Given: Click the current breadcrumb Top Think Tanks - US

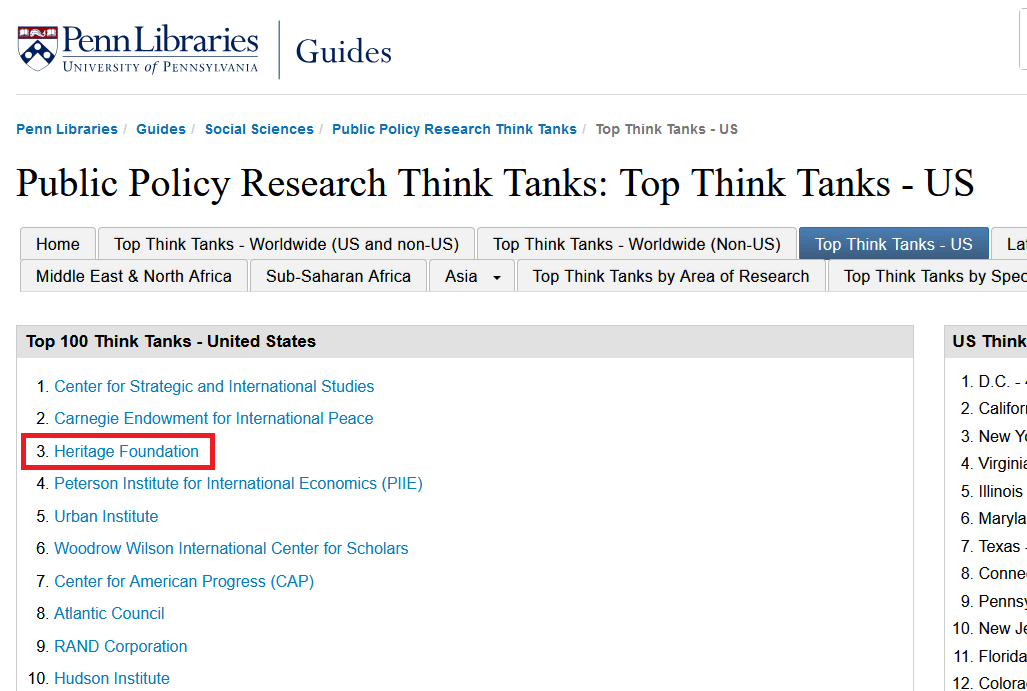Looking at the screenshot, I should click(x=667, y=129).
